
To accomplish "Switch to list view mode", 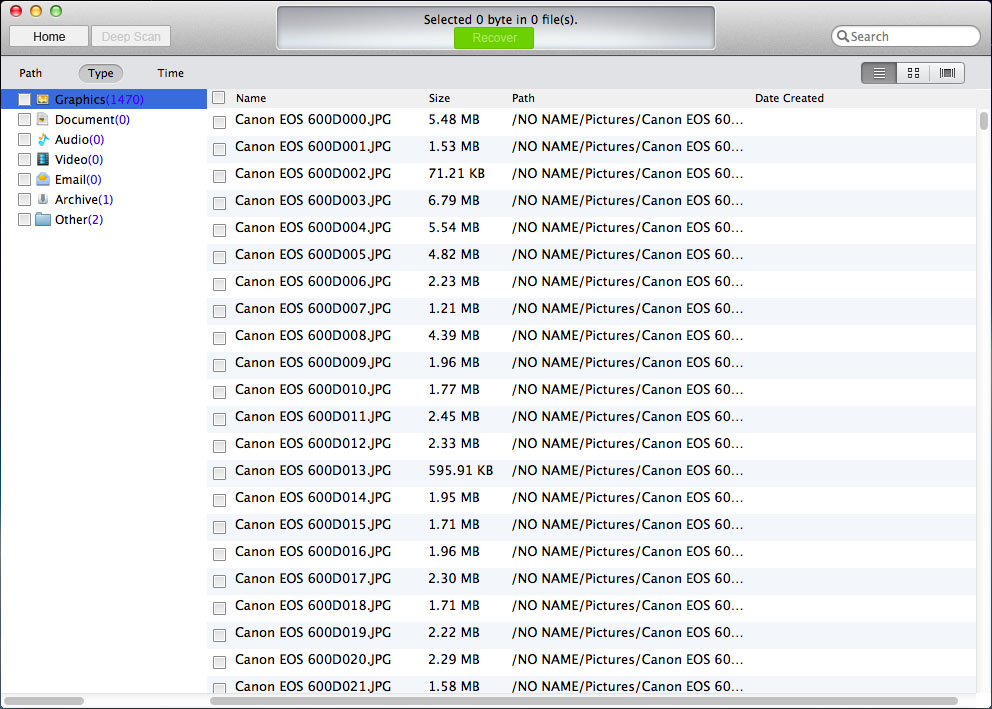I will point(879,73).
